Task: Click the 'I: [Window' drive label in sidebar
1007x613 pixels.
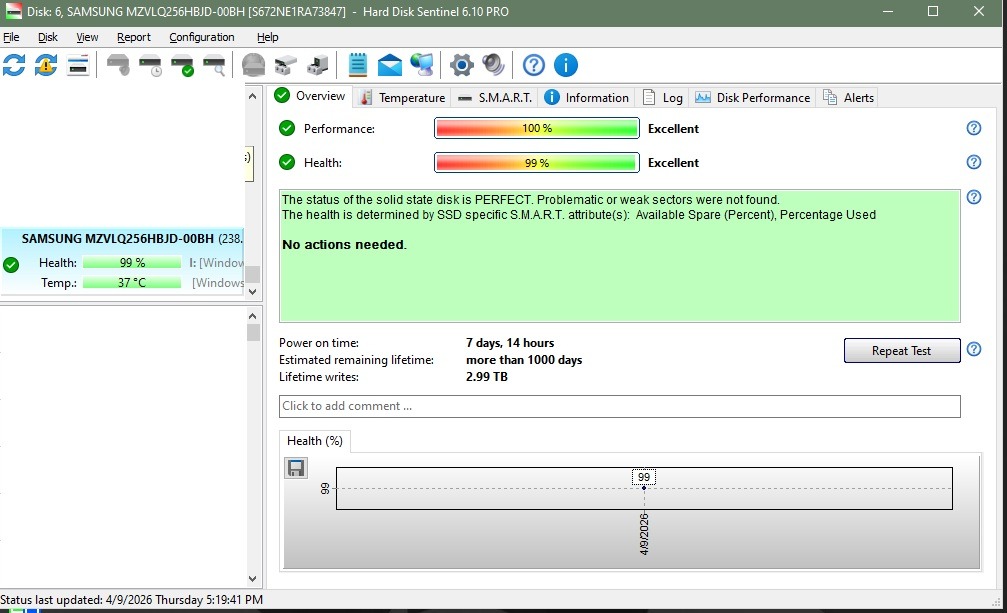Action: [x=216, y=263]
